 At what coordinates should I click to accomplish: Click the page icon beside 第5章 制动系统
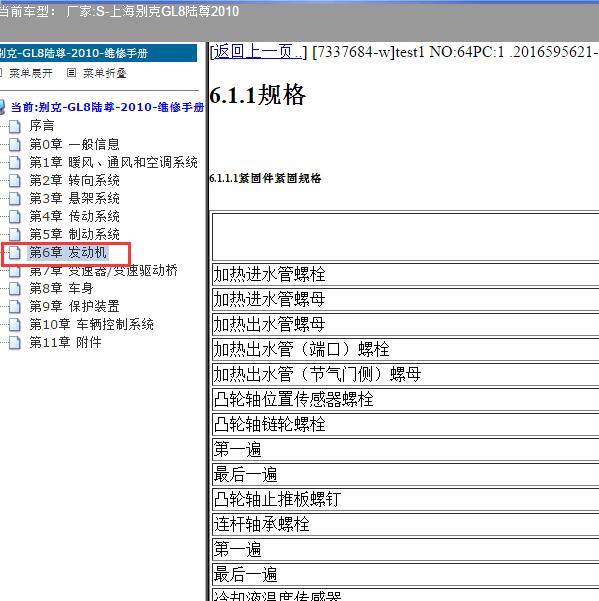click(x=15, y=234)
